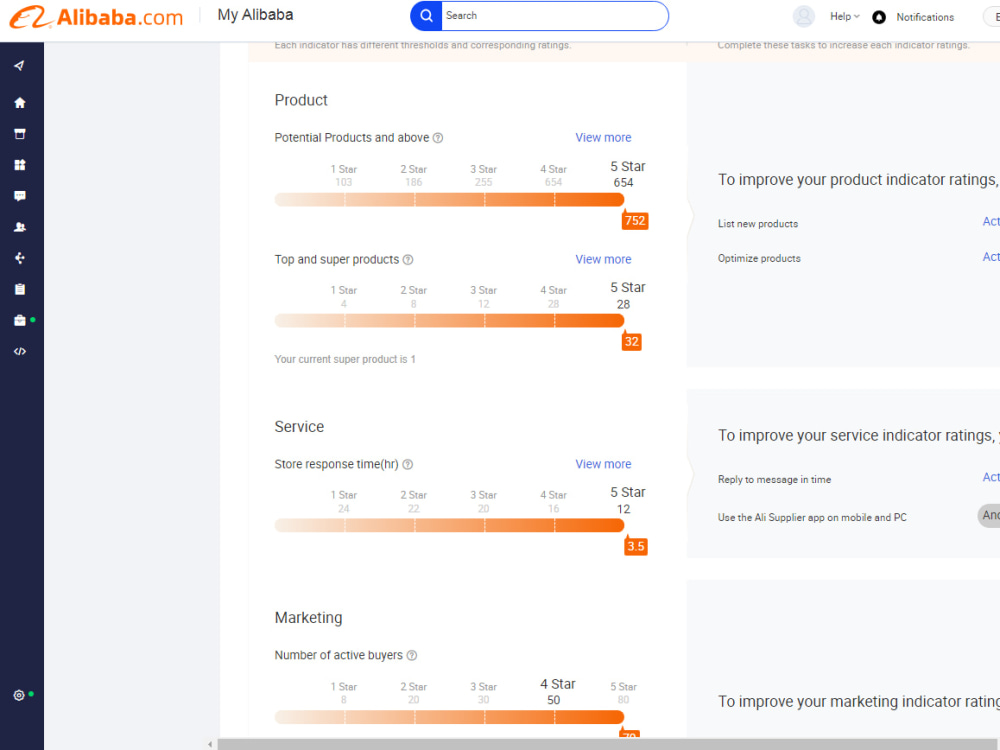Click the Top and super products progress bar
1000x750 pixels.
[x=449, y=320]
